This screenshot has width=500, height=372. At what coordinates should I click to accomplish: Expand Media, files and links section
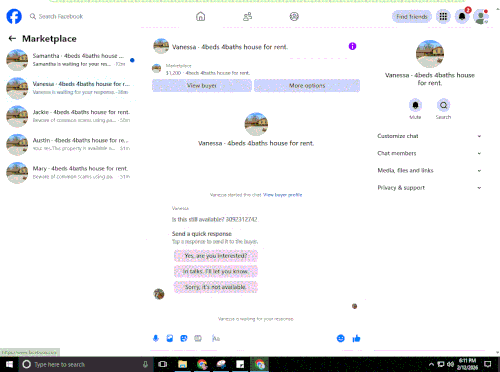point(429,171)
